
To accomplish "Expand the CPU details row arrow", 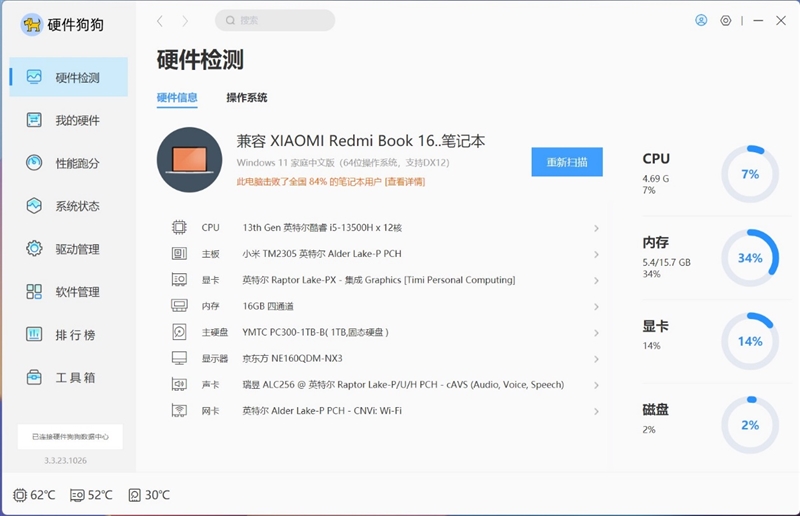I will coord(596,228).
